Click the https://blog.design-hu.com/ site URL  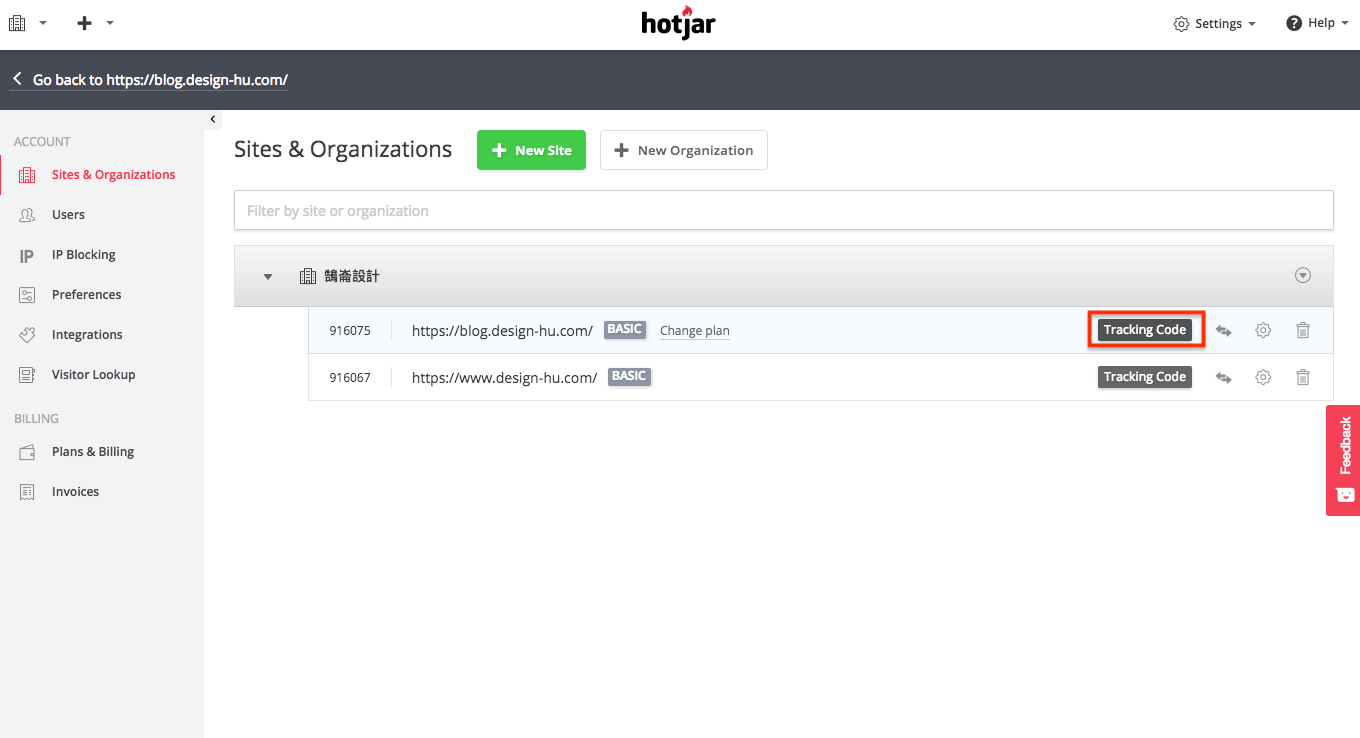coord(502,330)
